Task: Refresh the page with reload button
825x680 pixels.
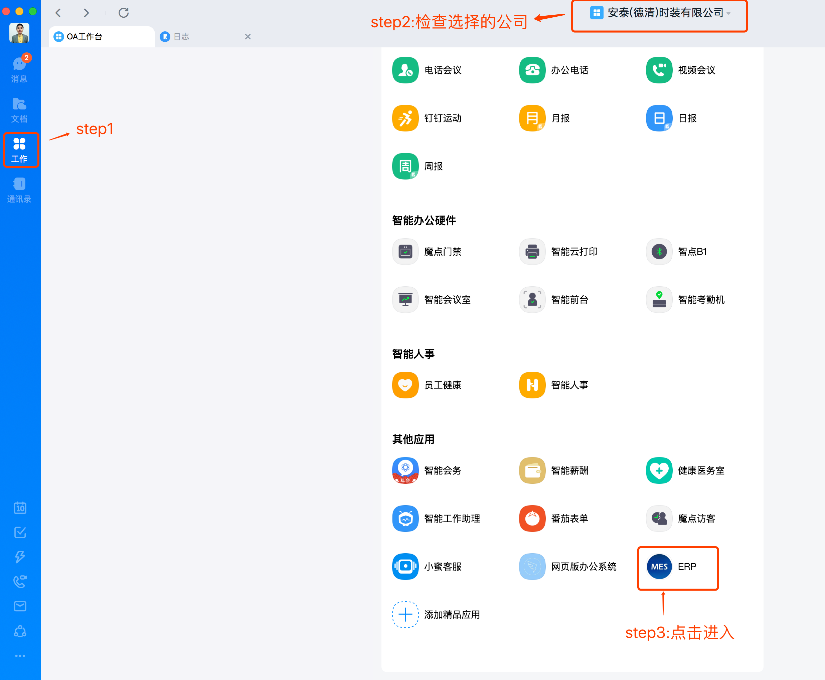Action: coord(123,13)
